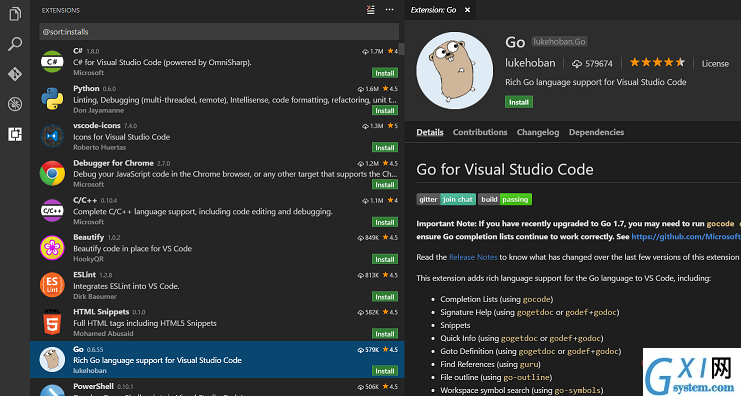Click the vscode-icons description text

click(x=121, y=137)
